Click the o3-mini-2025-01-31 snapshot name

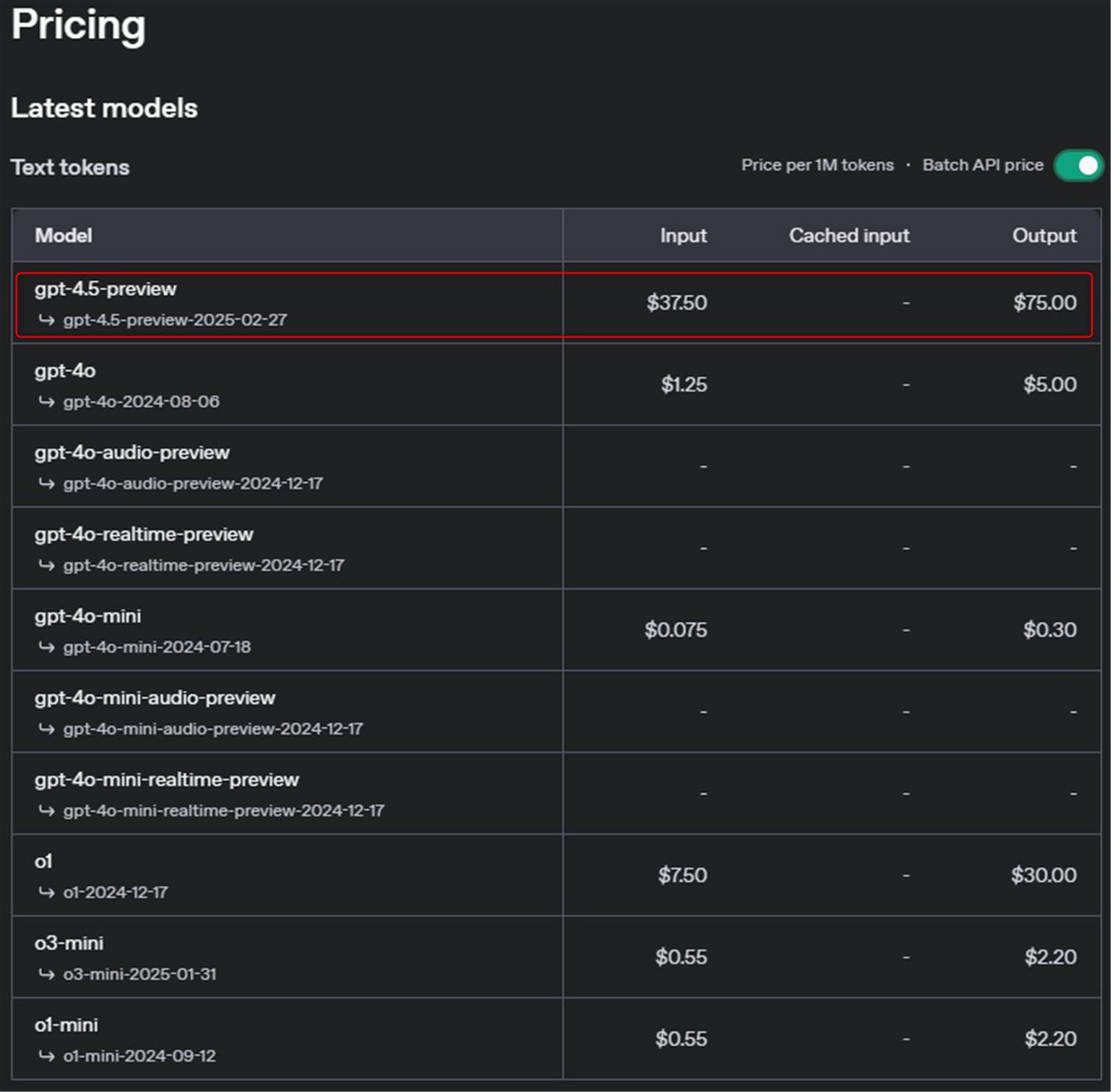click(x=140, y=974)
